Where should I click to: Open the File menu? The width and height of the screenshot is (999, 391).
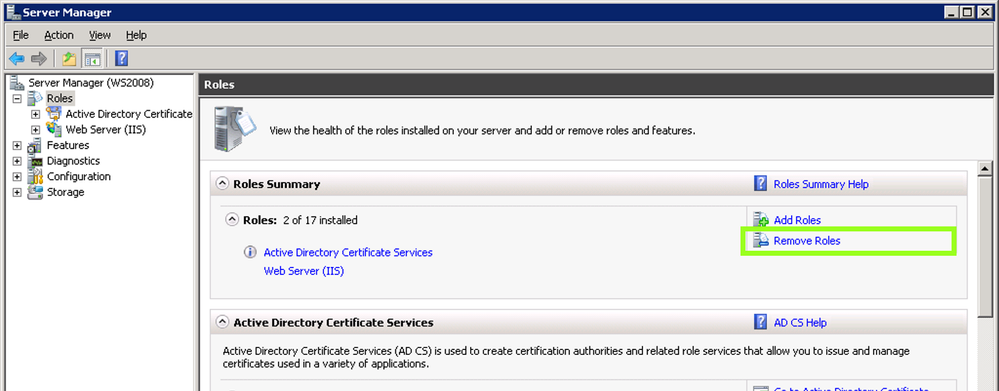(x=21, y=35)
